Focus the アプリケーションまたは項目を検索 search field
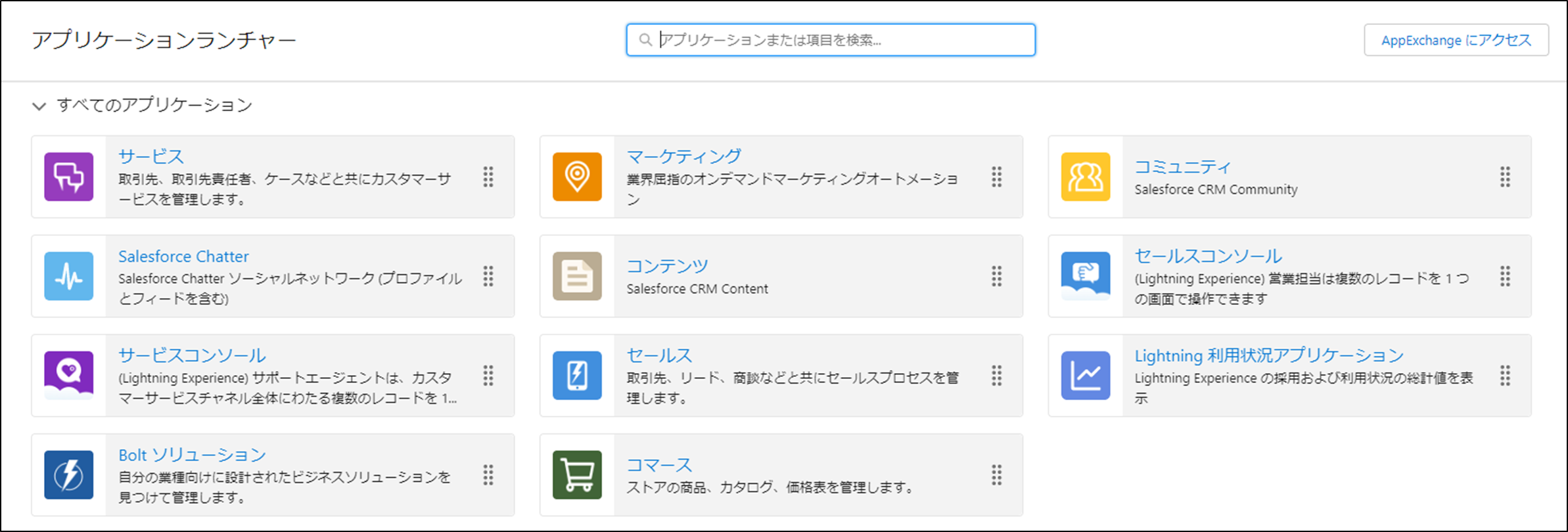This screenshot has width=1568, height=532. [831, 40]
